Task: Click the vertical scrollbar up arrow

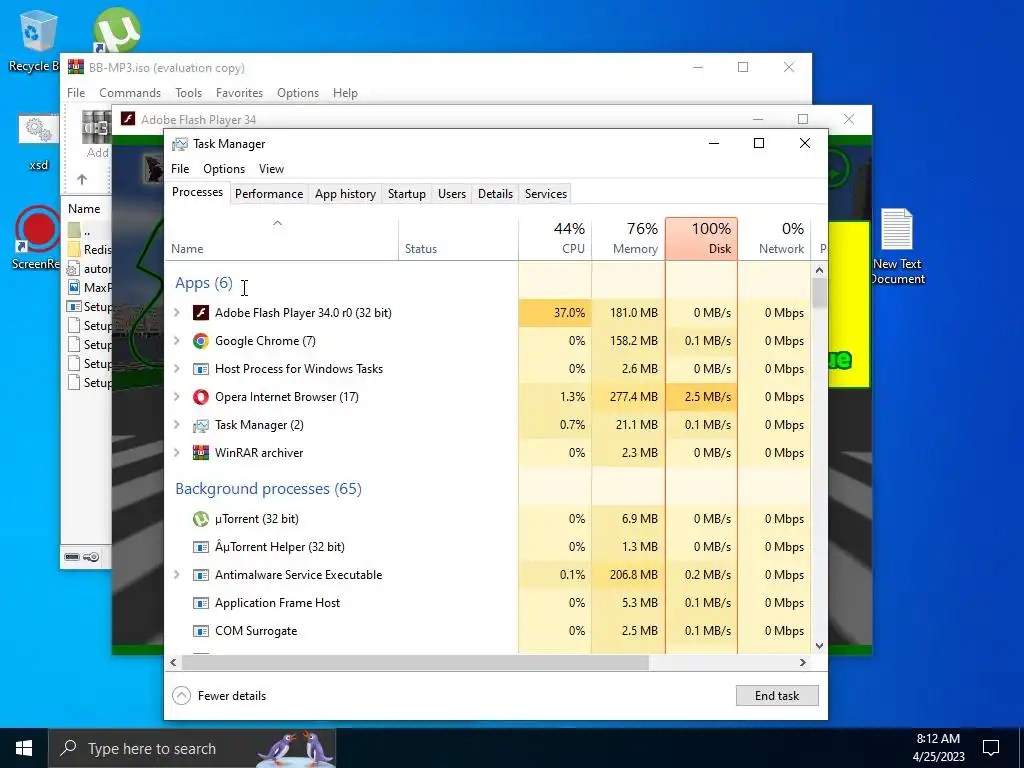Action: pos(820,270)
